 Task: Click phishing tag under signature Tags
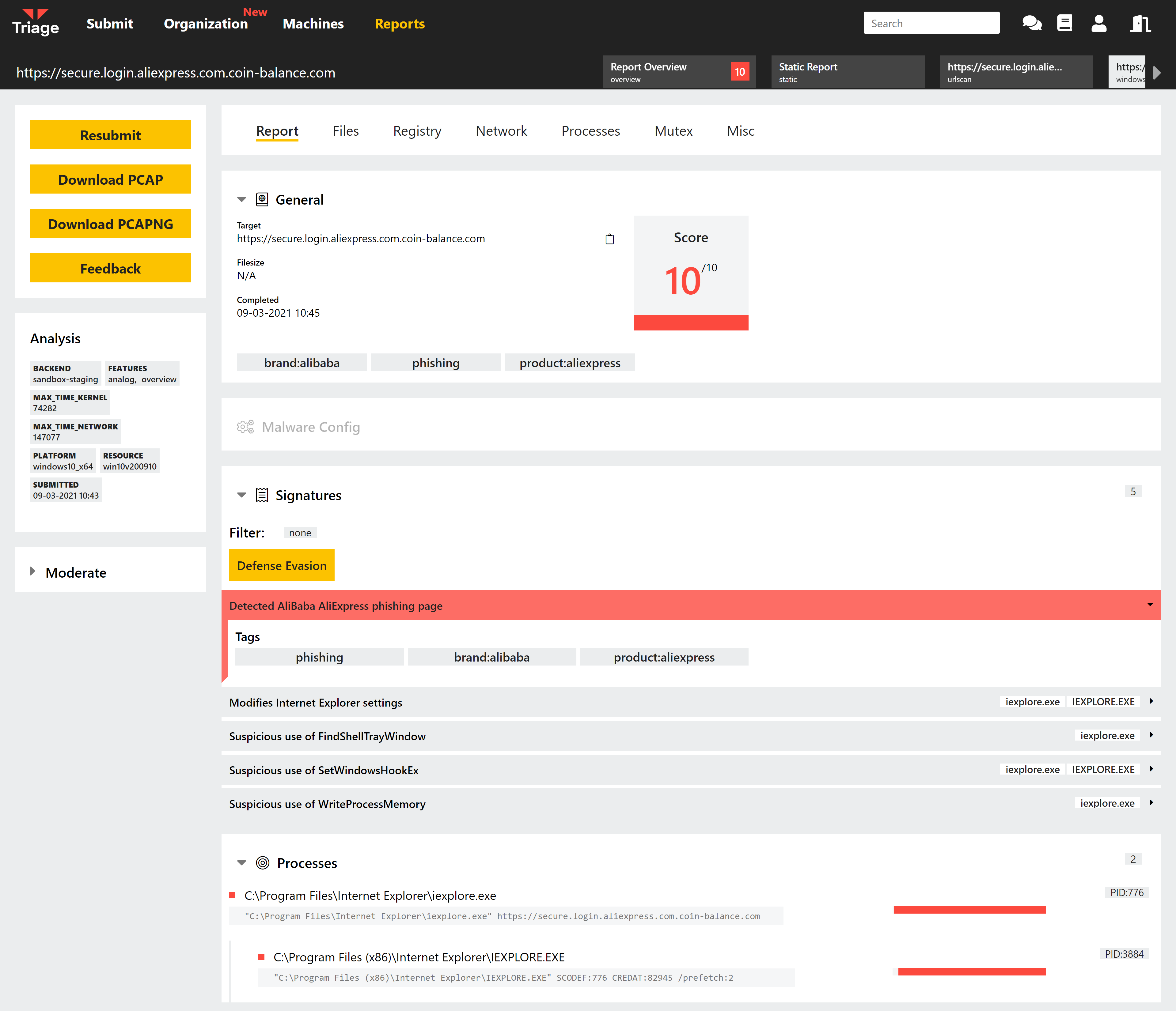[320, 657]
